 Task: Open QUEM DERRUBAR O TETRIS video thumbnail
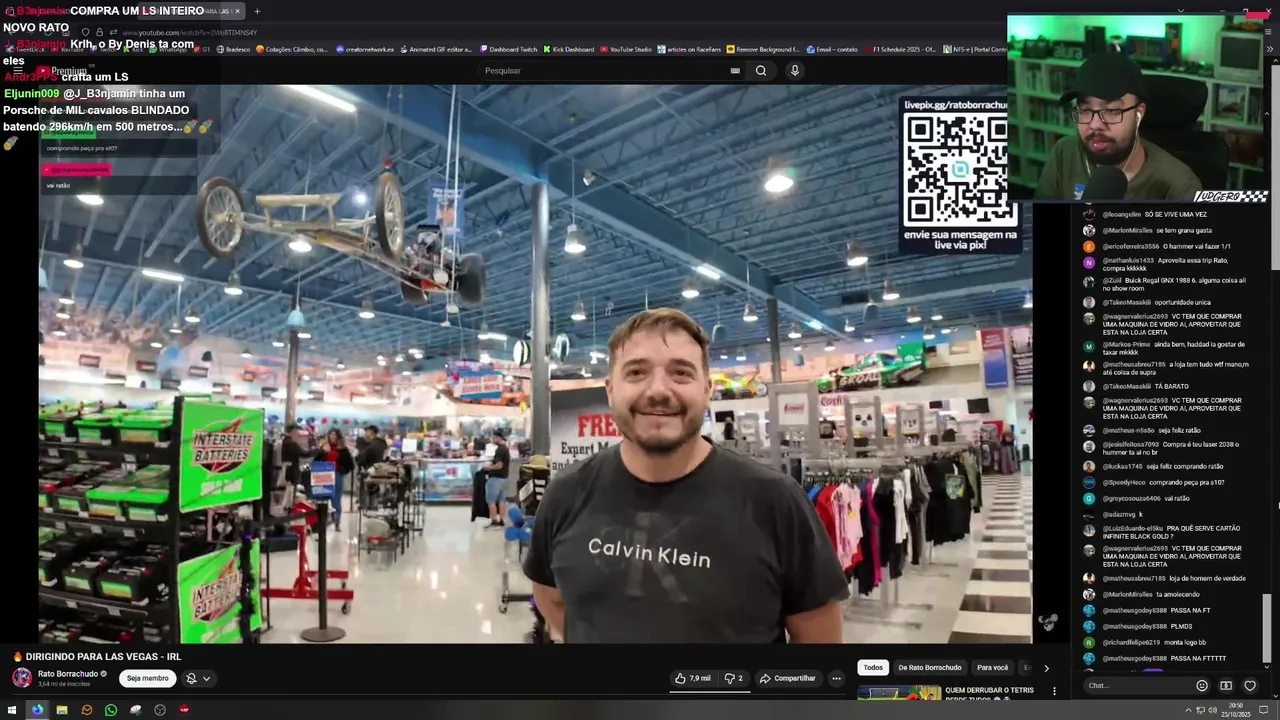click(x=898, y=692)
